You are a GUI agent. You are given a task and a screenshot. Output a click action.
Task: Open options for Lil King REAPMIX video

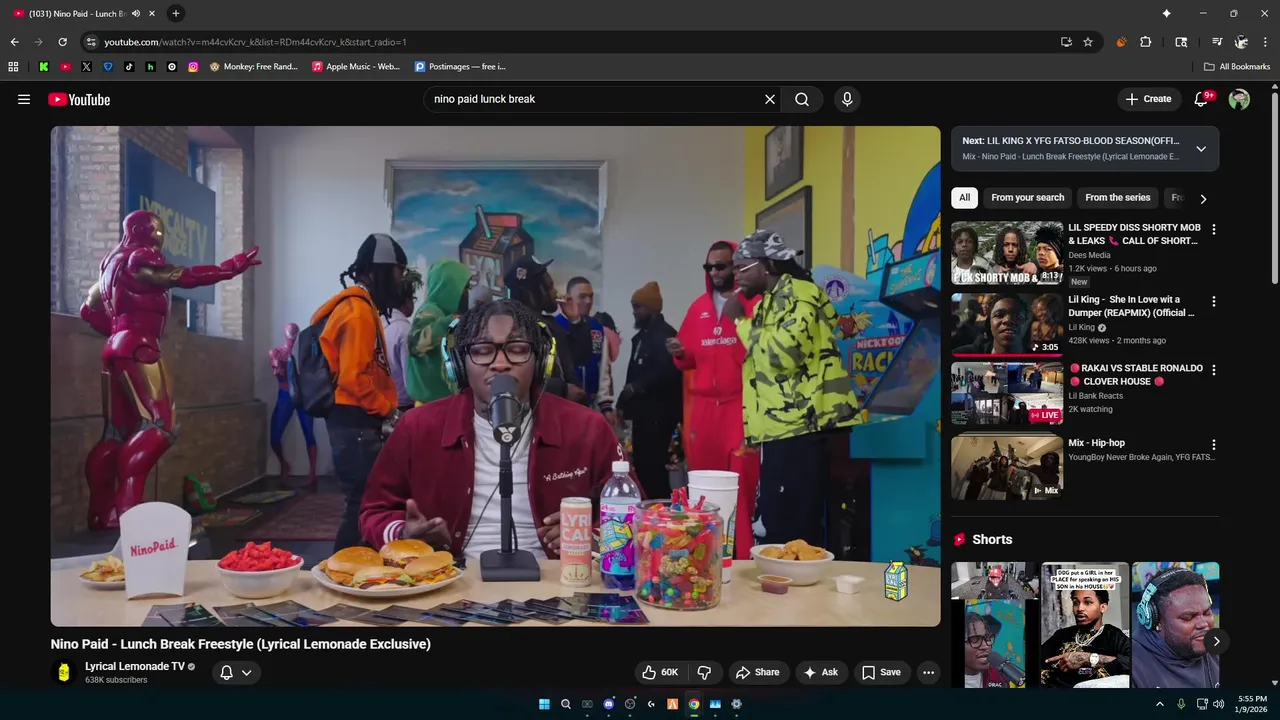[1214, 301]
